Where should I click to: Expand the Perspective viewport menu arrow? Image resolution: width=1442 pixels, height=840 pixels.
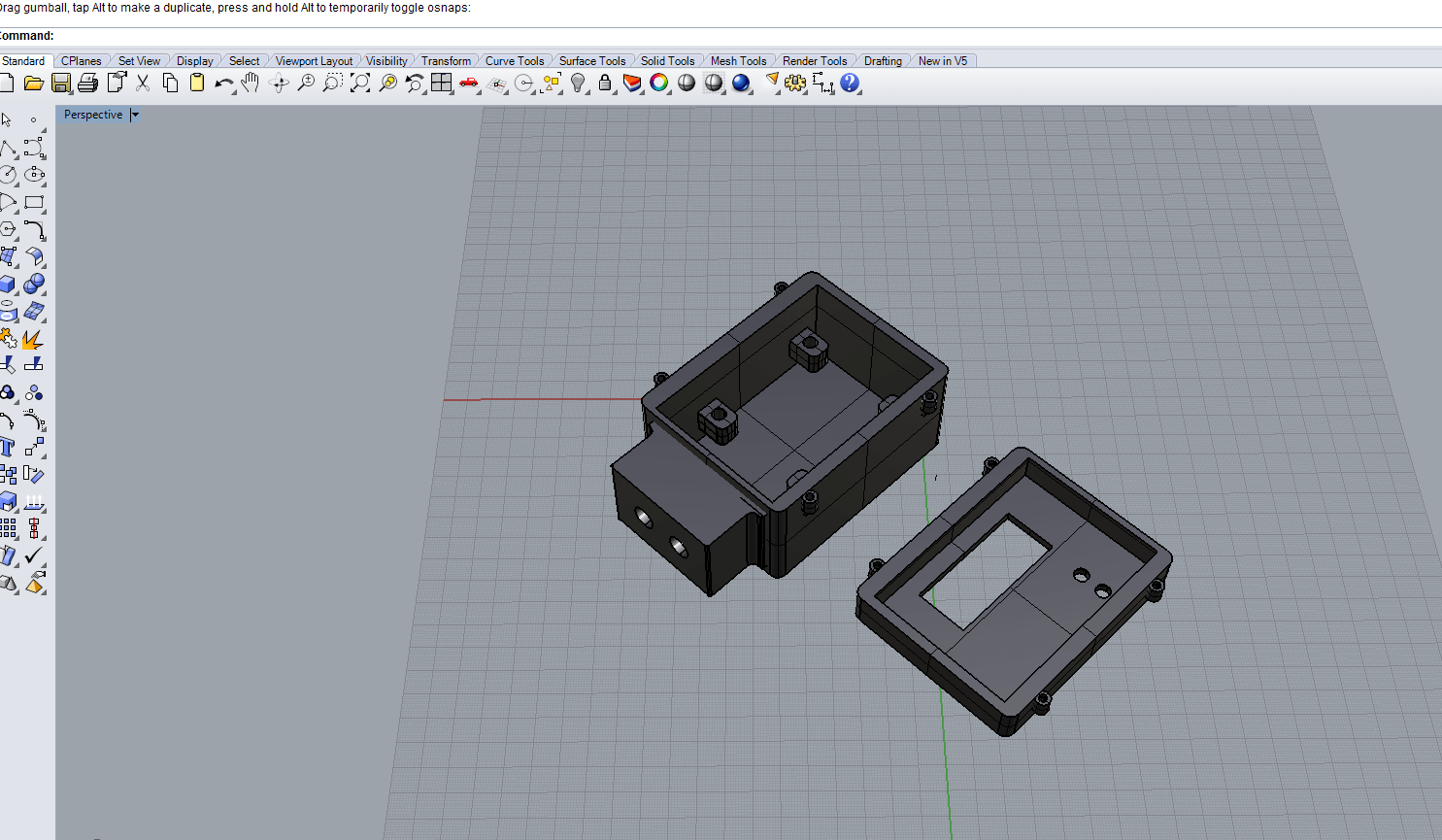(x=135, y=115)
